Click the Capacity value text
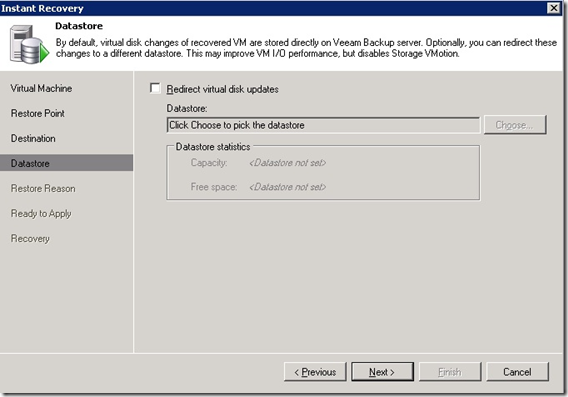 tap(288, 163)
